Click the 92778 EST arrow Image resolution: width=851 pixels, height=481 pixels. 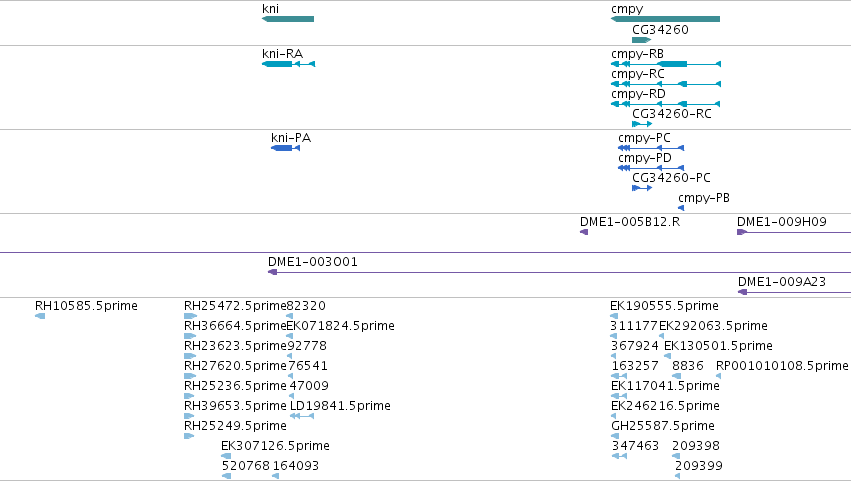(x=289, y=356)
